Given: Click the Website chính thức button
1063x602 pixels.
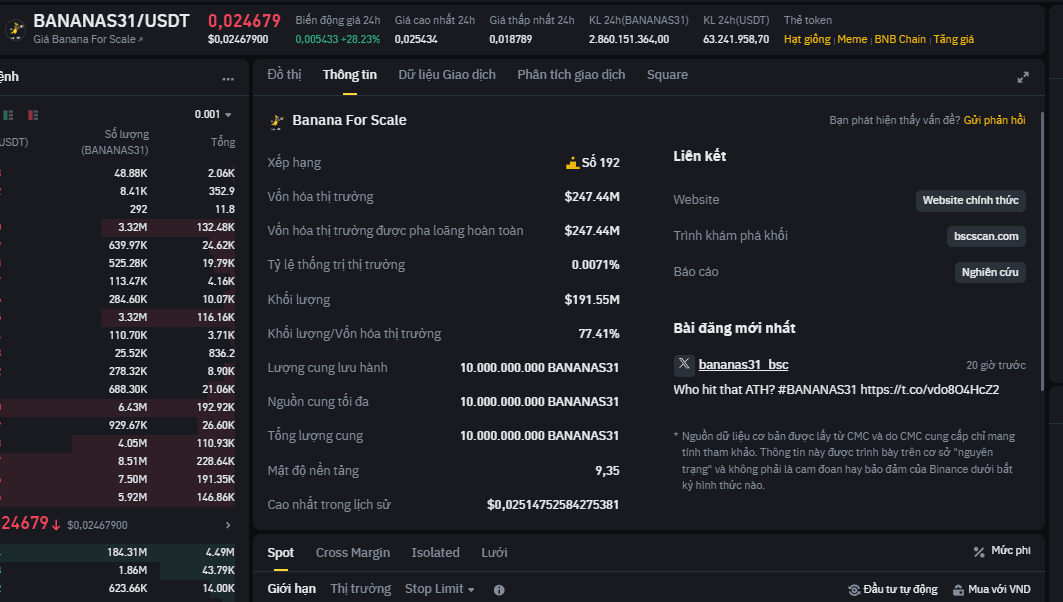Looking at the screenshot, I should [x=970, y=200].
